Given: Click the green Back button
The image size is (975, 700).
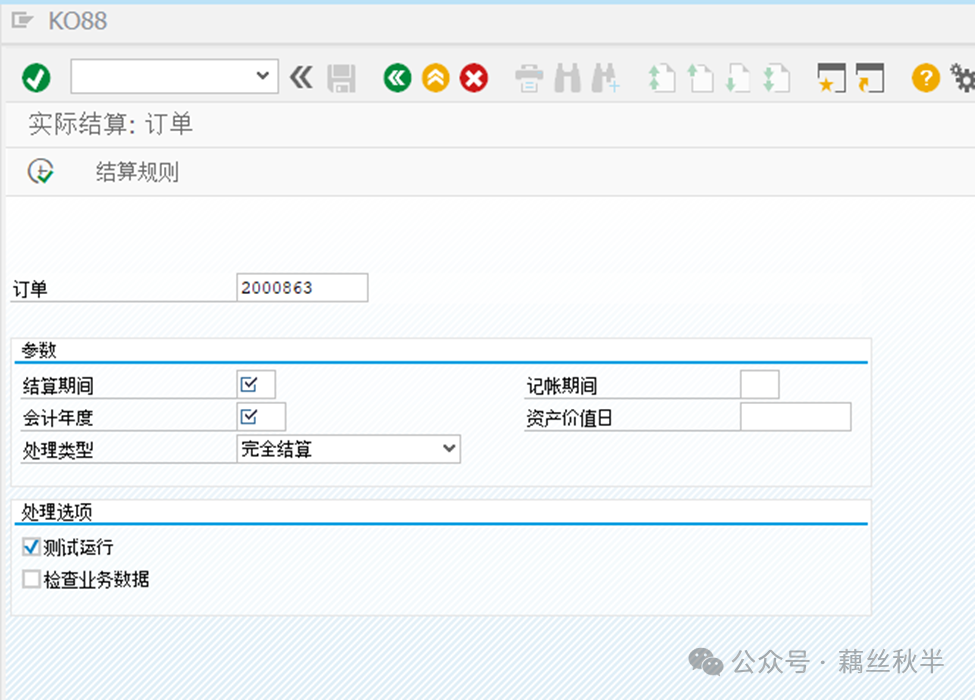Looking at the screenshot, I should tap(397, 78).
